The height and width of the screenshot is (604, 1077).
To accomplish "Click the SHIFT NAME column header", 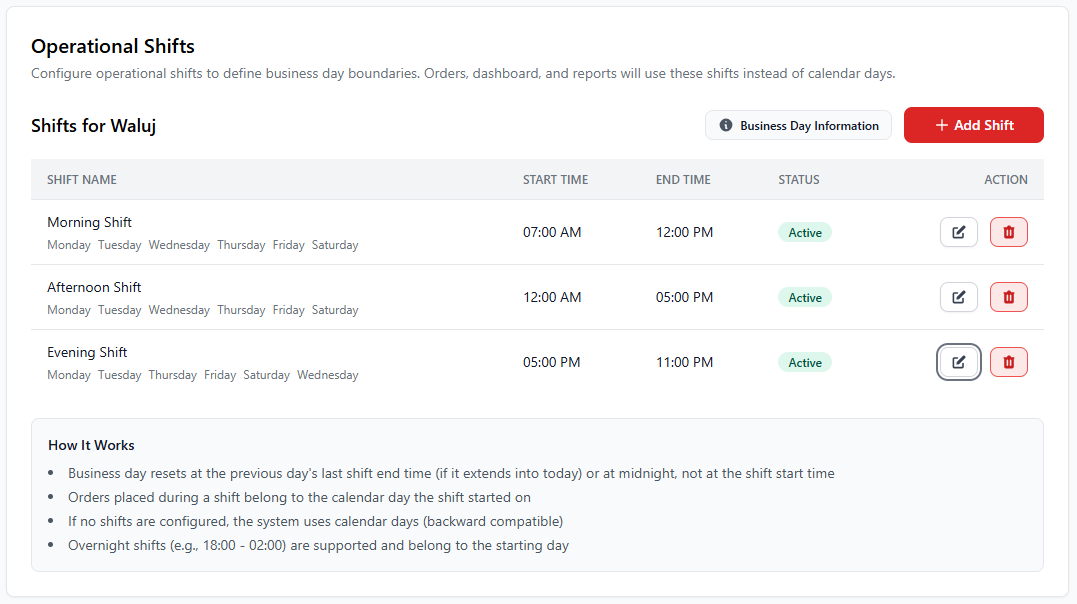I will coord(81,179).
